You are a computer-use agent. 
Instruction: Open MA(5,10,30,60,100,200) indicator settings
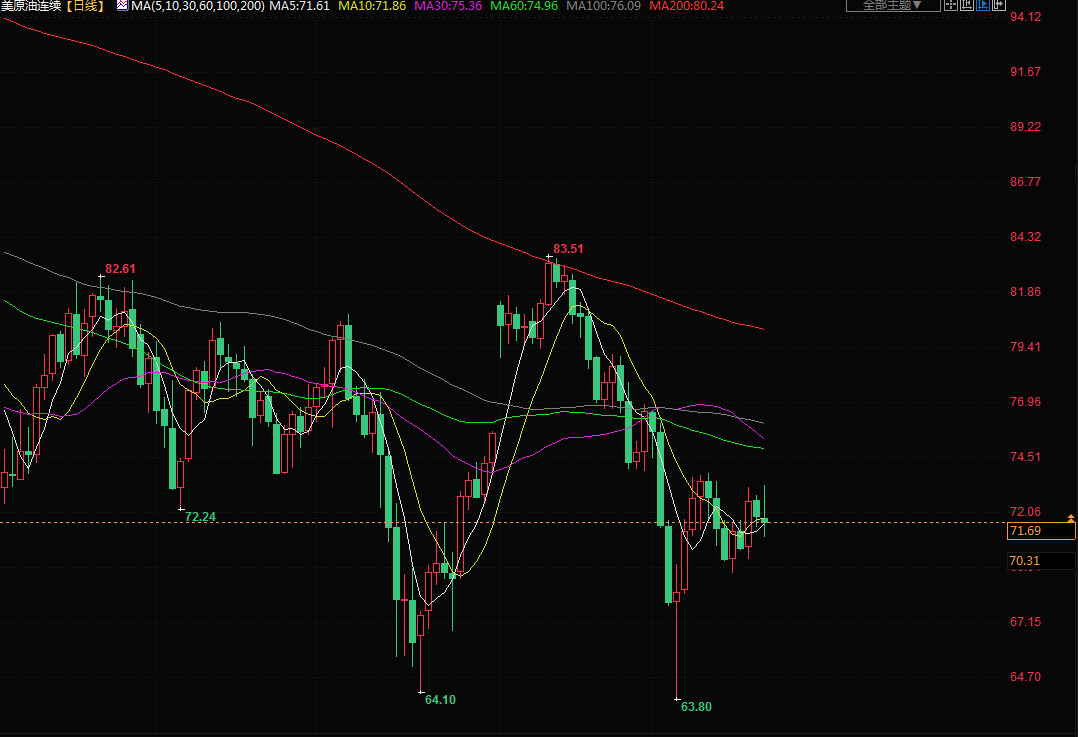199,6
